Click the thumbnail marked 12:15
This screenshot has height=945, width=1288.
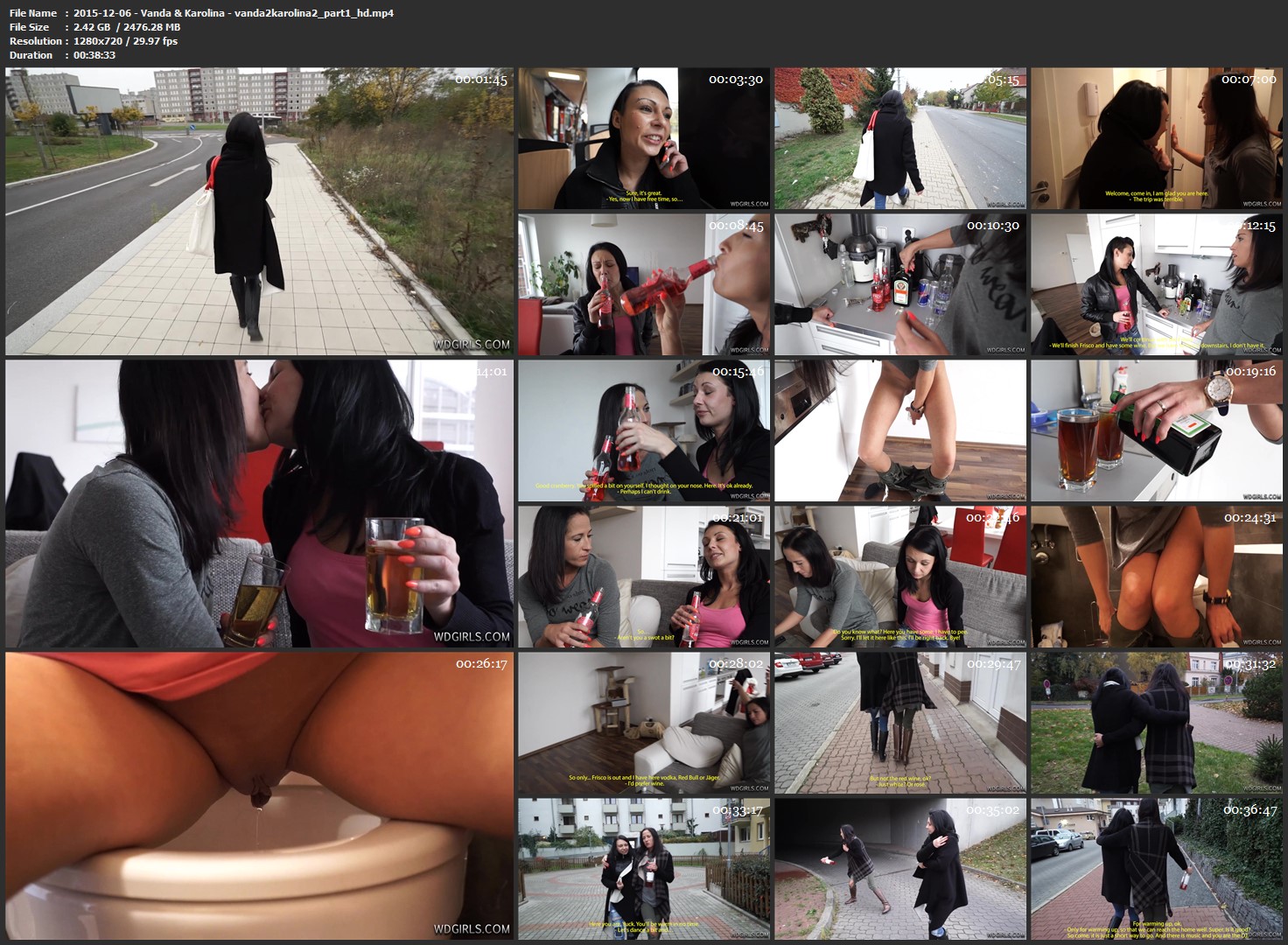click(x=1156, y=284)
